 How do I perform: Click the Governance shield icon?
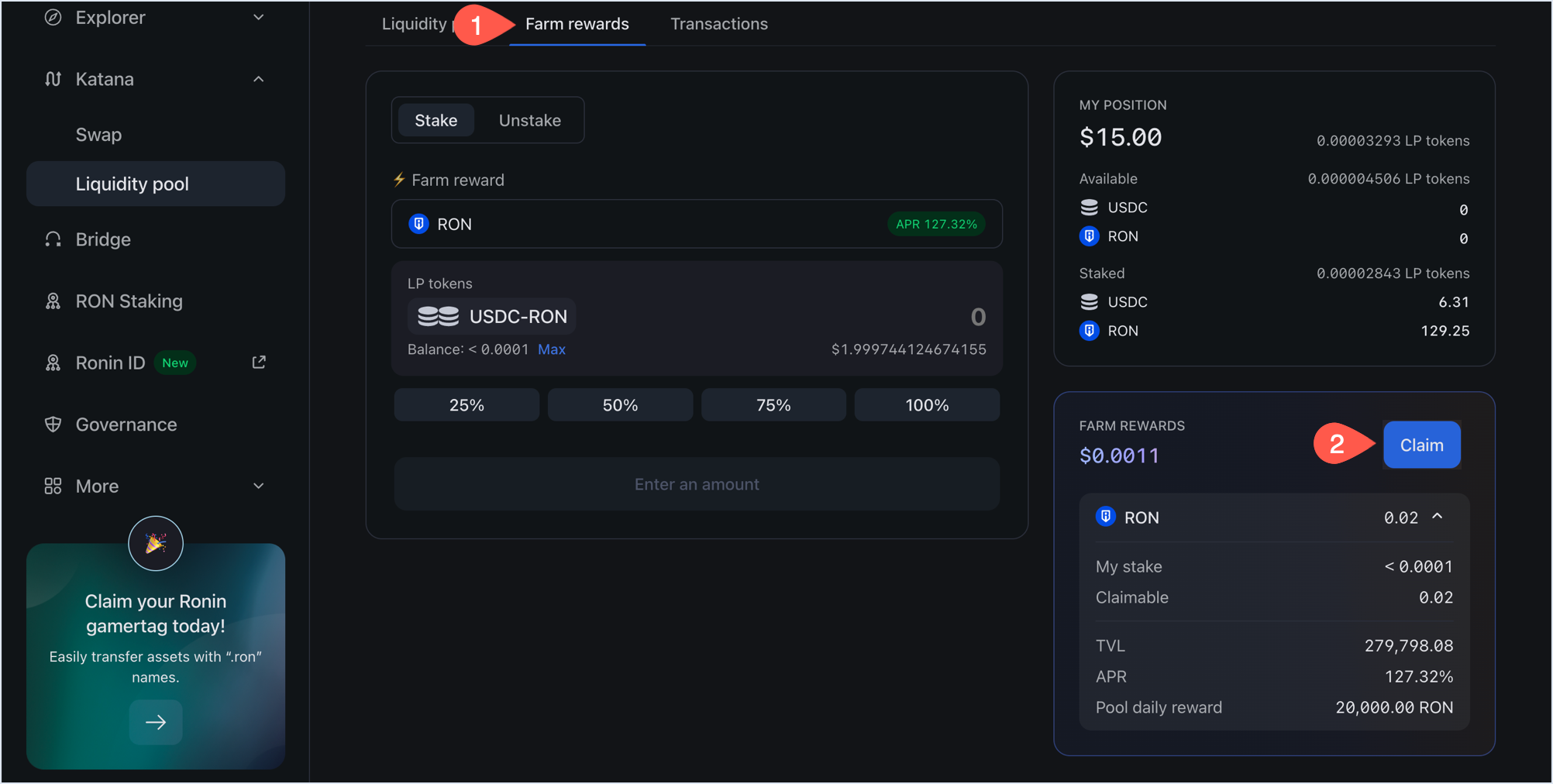[x=53, y=425]
